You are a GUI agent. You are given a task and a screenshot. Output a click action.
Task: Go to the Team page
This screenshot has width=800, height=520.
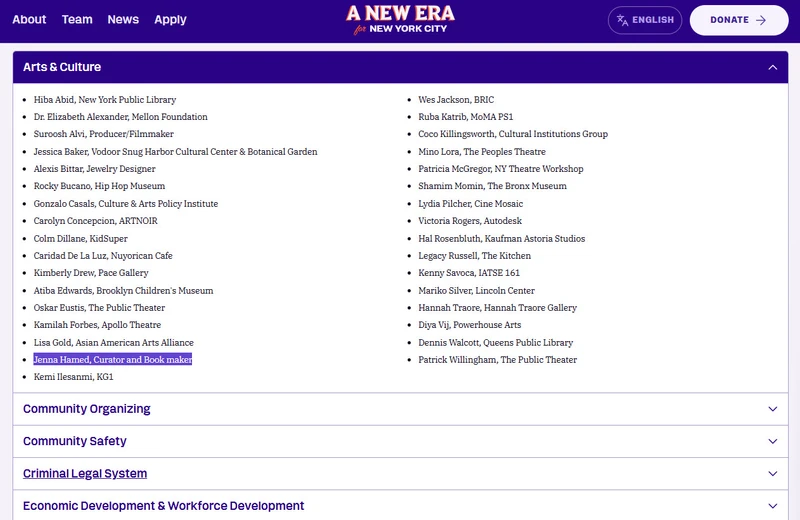[77, 19]
